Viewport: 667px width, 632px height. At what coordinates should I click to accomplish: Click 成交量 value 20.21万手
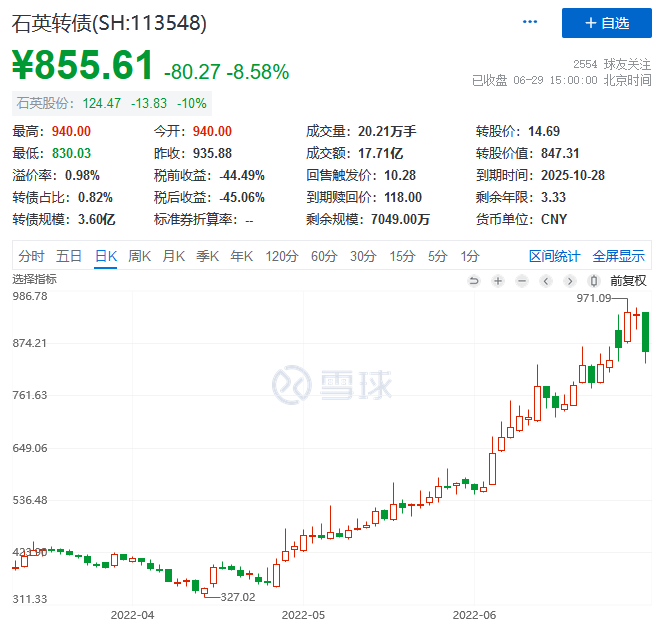coord(387,131)
